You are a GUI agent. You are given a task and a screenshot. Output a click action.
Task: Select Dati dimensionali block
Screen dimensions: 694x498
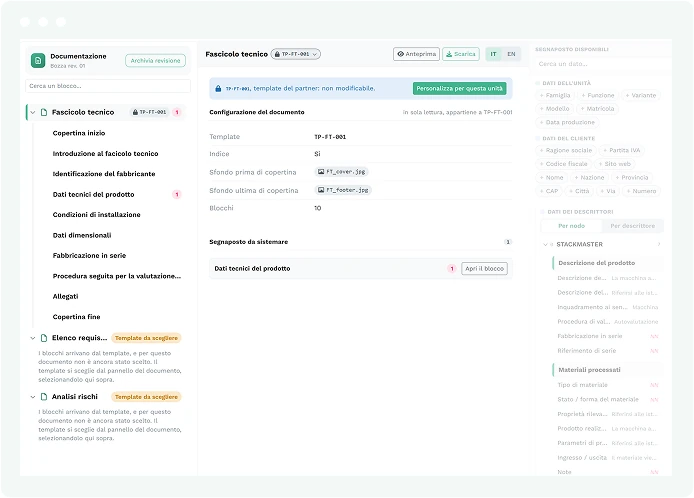point(81,235)
